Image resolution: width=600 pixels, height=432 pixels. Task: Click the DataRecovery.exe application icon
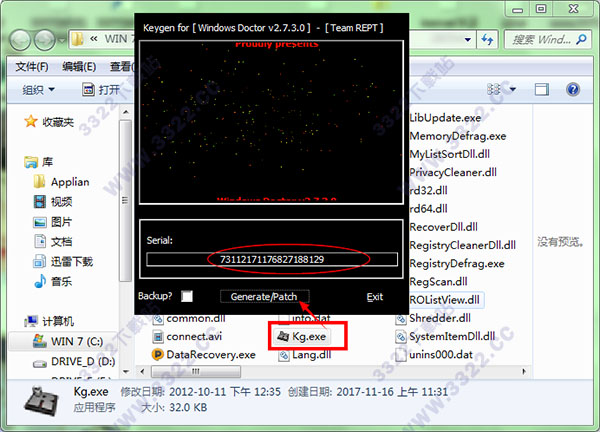pyautogui.click(x=158, y=355)
